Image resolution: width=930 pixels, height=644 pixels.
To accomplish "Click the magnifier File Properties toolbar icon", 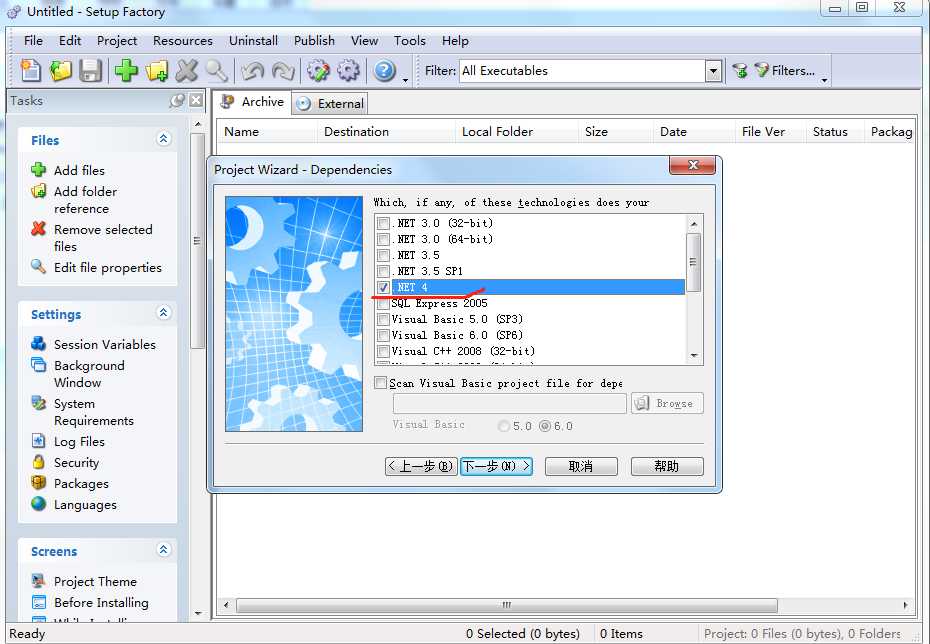I will coord(216,71).
